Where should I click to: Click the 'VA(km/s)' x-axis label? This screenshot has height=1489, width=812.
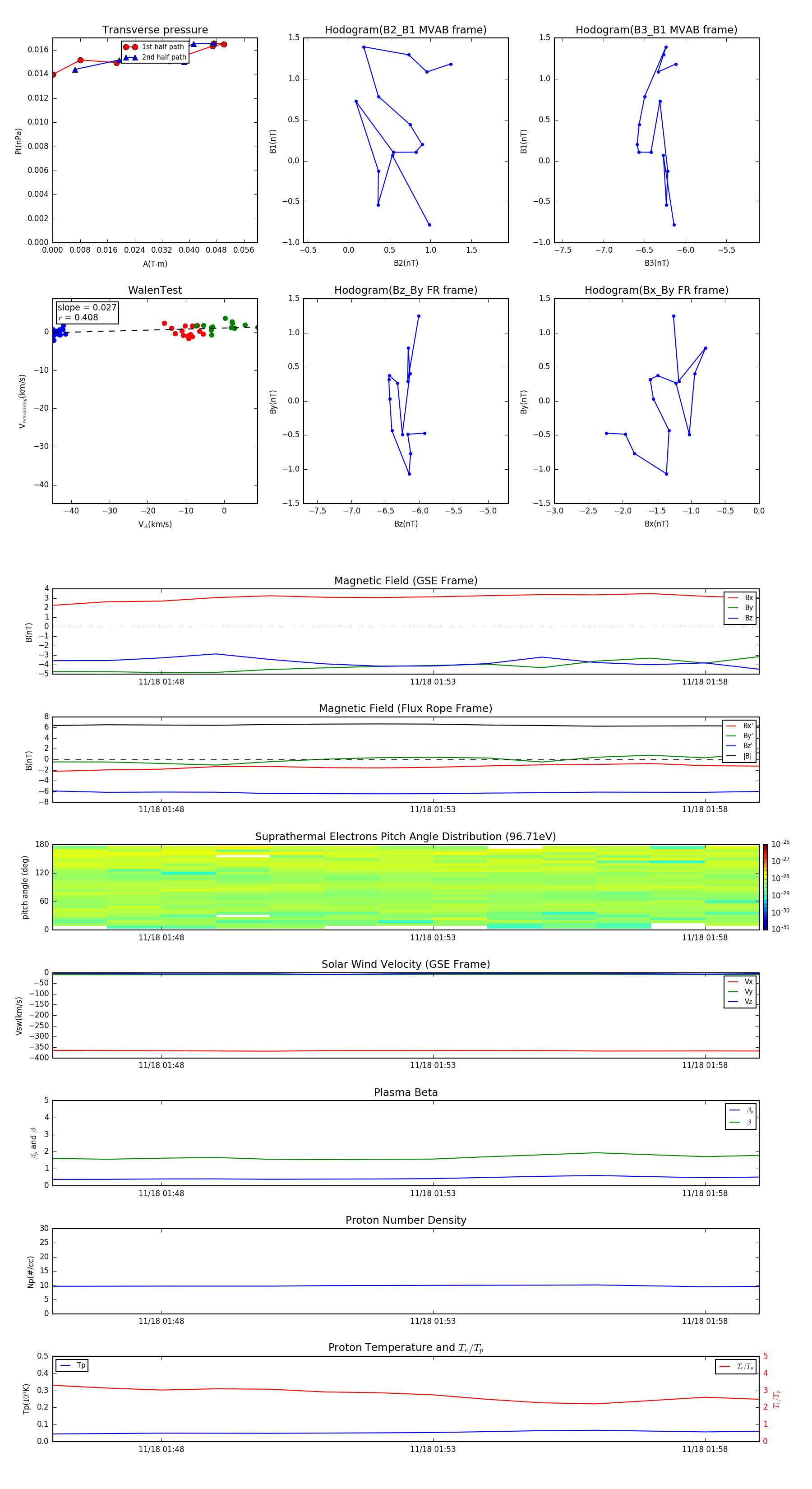click(x=155, y=524)
